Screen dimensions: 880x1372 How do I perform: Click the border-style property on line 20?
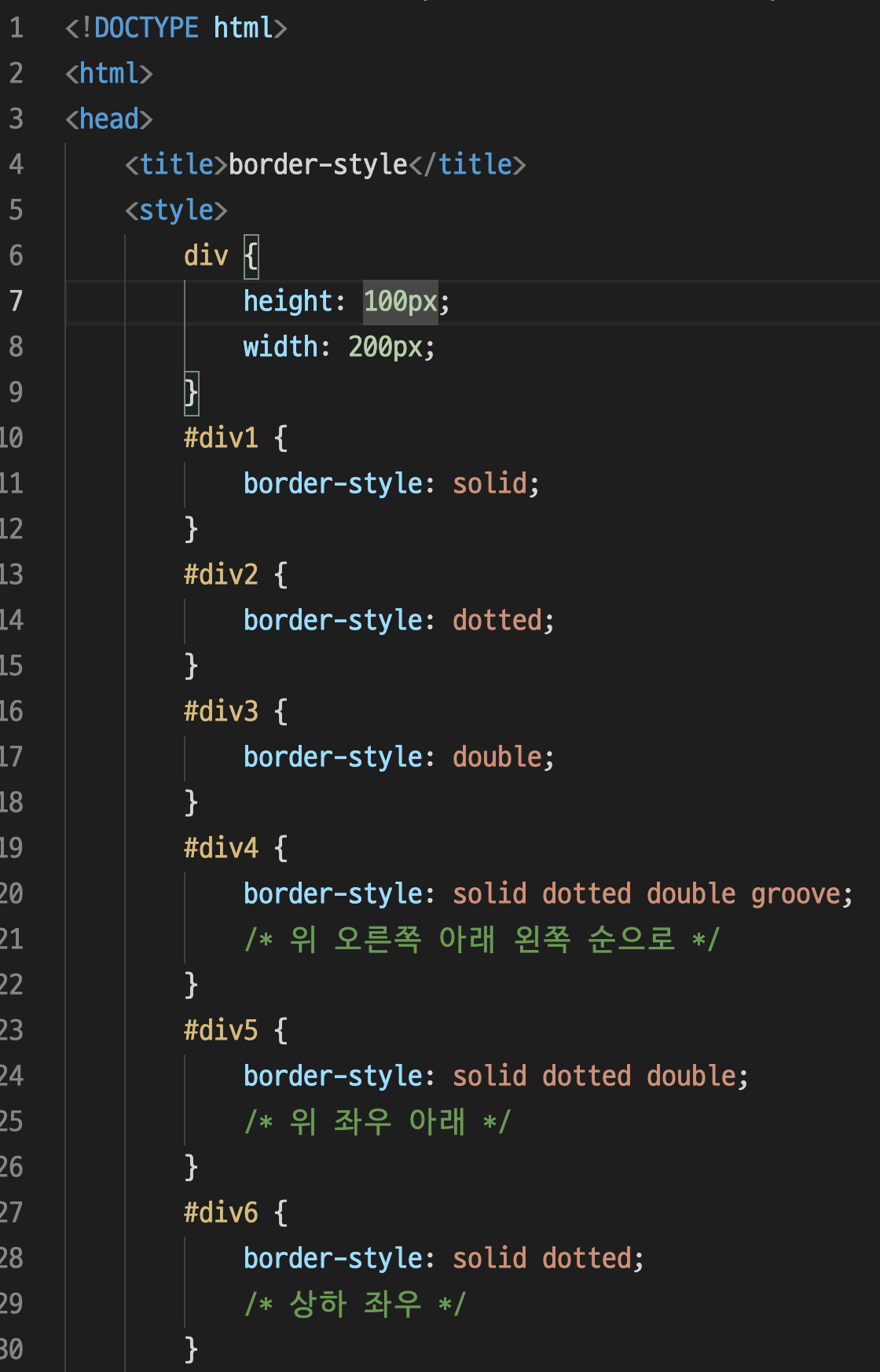(333, 894)
